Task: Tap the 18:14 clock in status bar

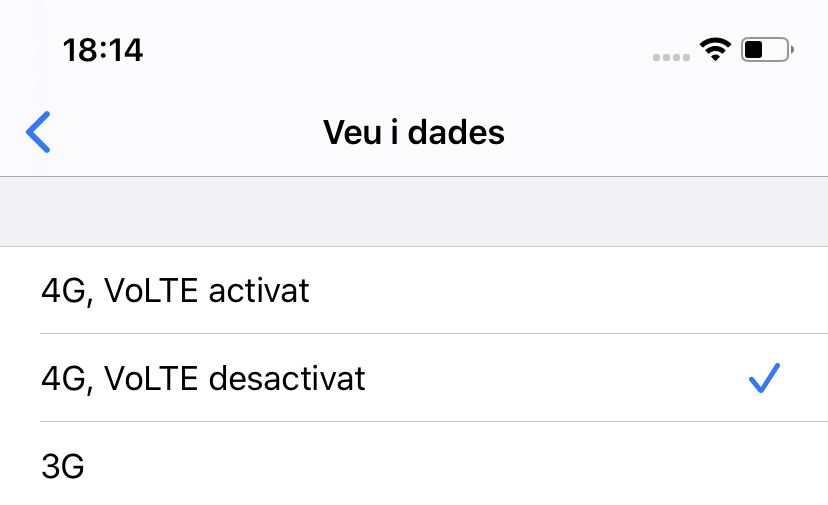Action: coord(103,50)
